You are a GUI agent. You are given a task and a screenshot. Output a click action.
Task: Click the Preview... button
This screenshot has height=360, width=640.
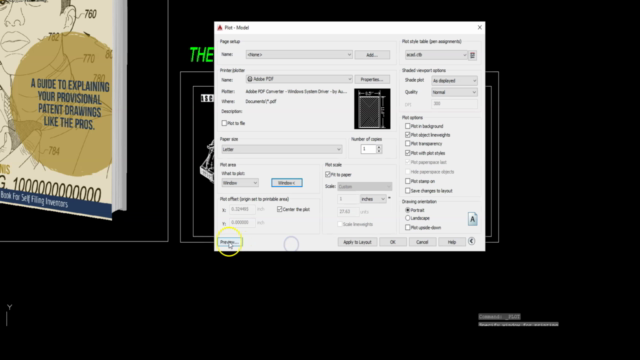229,242
